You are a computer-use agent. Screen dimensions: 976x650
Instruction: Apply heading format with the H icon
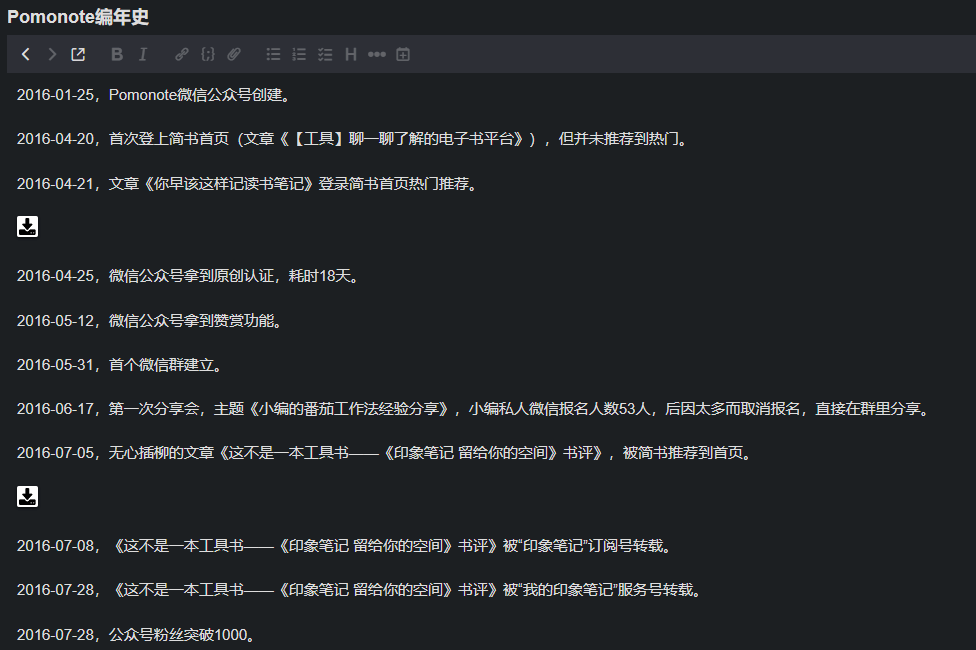click(x=351, y=54)
